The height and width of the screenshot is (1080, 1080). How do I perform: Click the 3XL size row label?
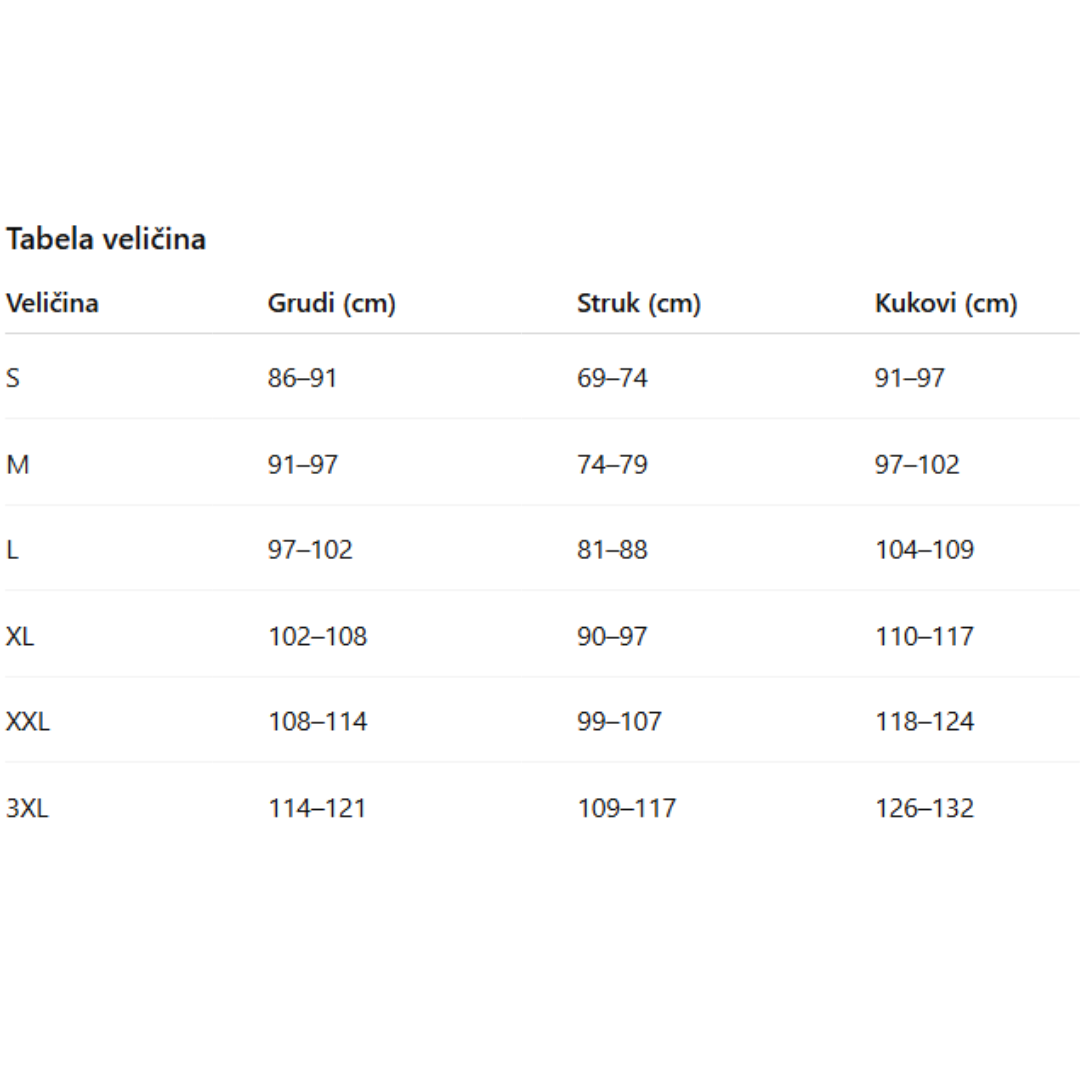pos(27,808)
